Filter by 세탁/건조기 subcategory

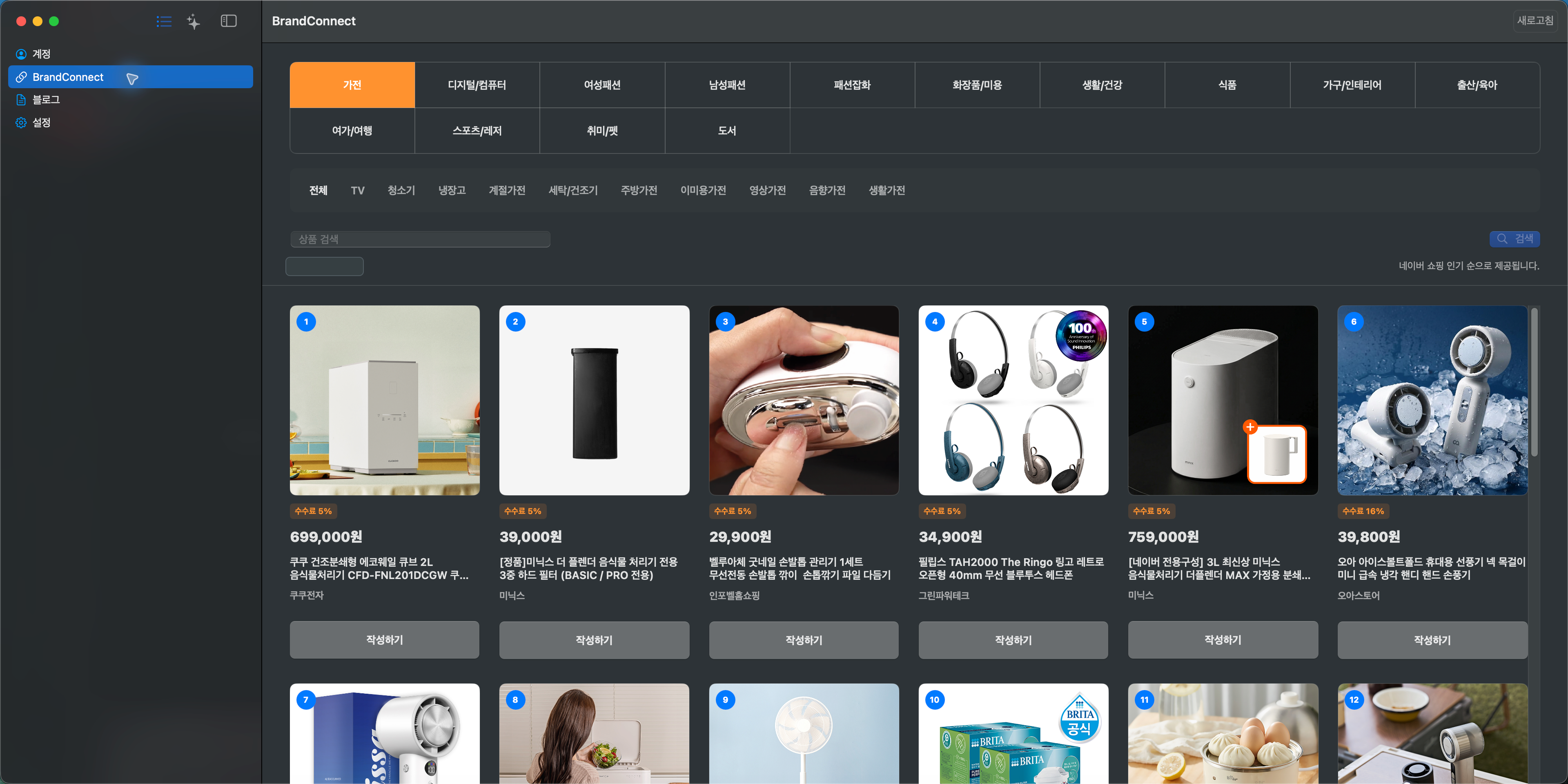(573, 191)
